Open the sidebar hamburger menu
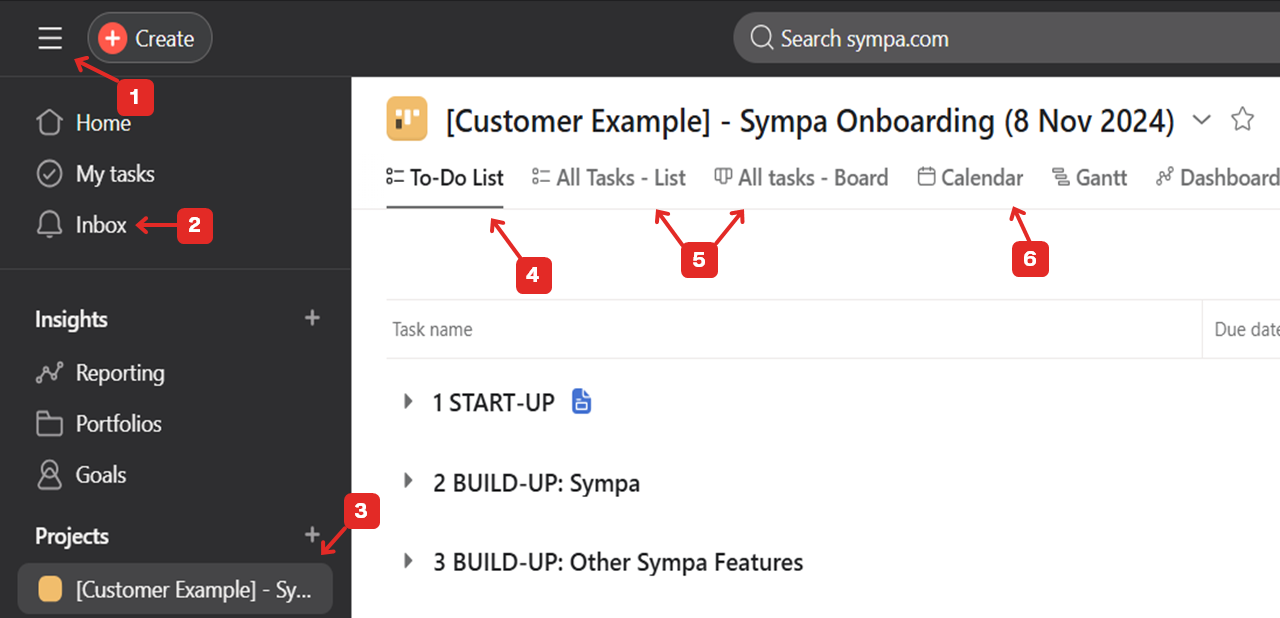The image size is (1280, 618). [49, 38]
